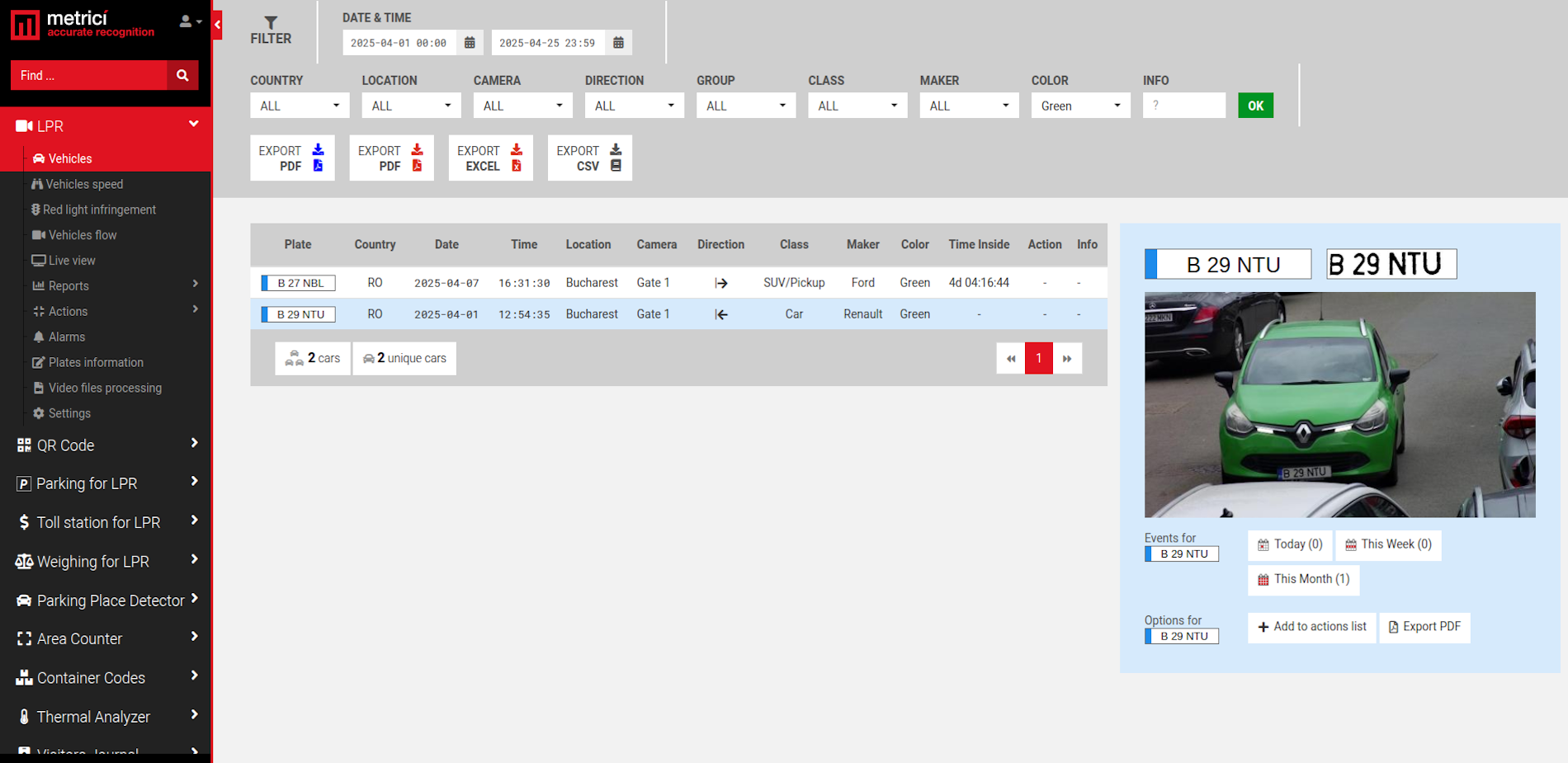The height and width of the screenshot is (763, 1568).
Task: Open the Group dropdown
Action: [x=746, y=106]
